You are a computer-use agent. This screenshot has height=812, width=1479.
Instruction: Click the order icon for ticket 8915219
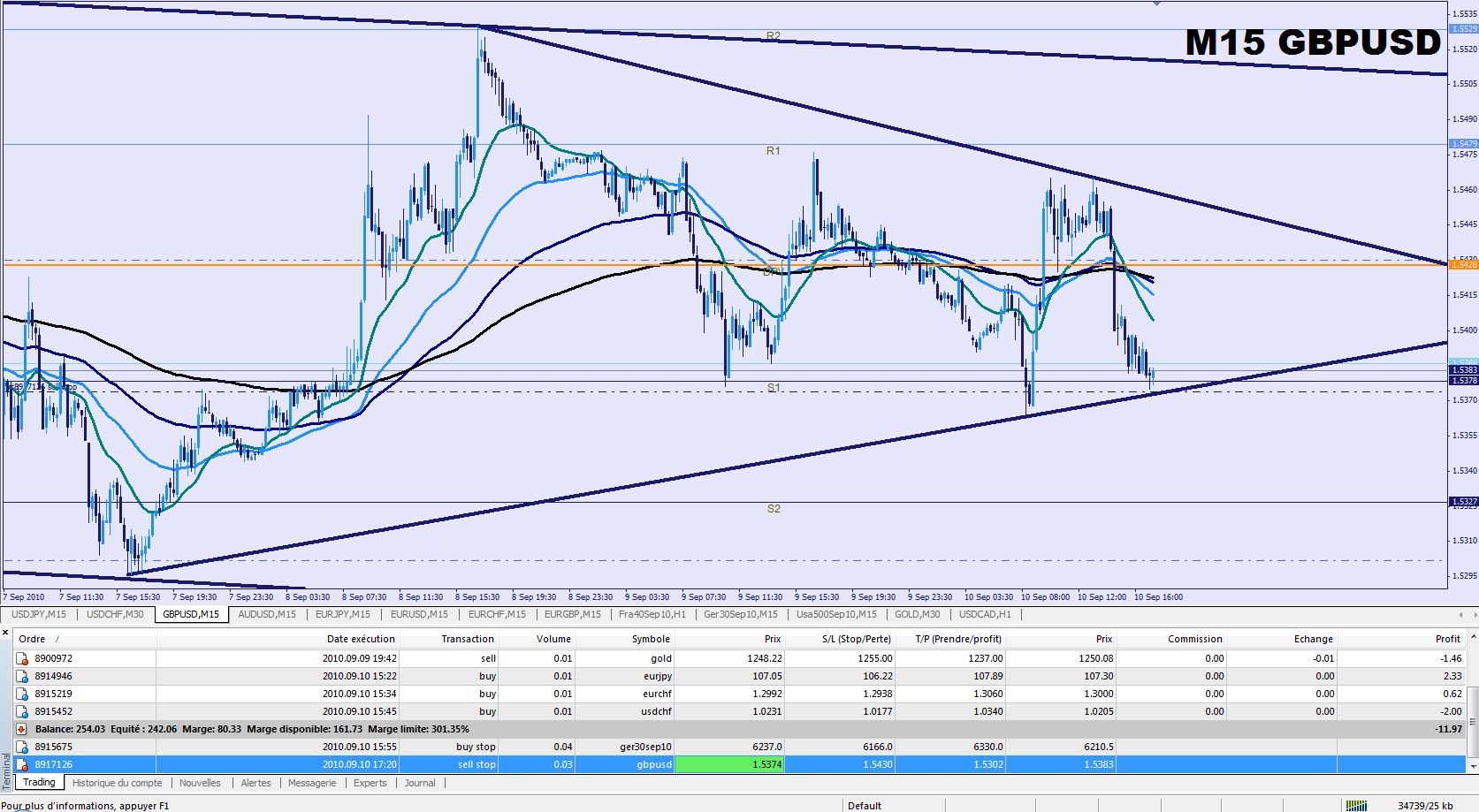tap(22, 694)
